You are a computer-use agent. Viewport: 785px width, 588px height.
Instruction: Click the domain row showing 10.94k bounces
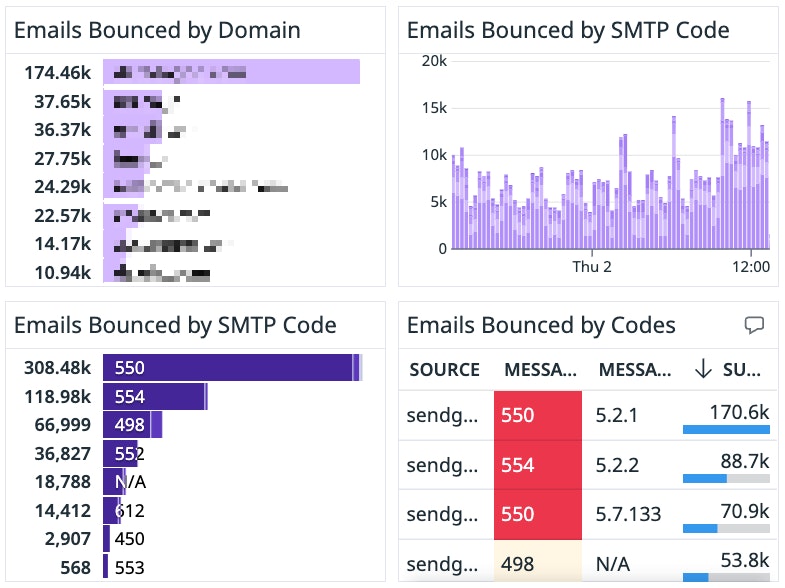click(x=114, y=272)
